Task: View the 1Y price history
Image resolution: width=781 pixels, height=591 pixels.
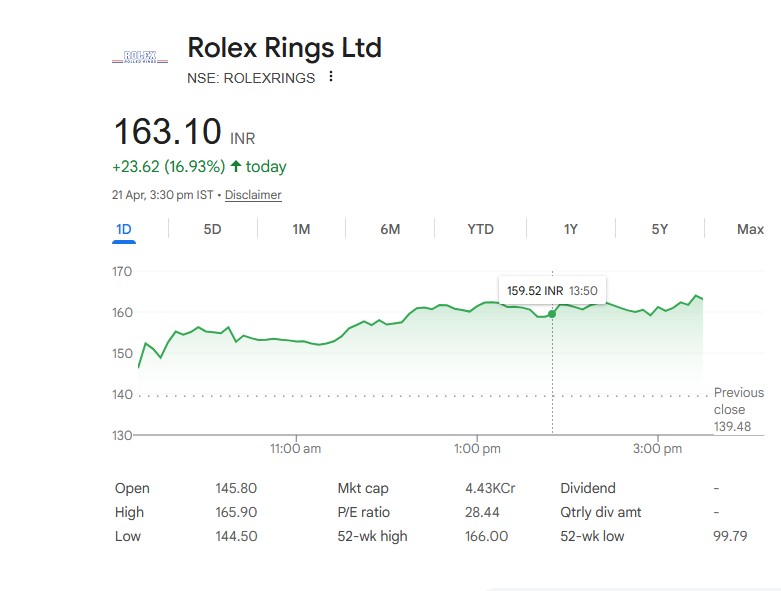Action: 570,229
